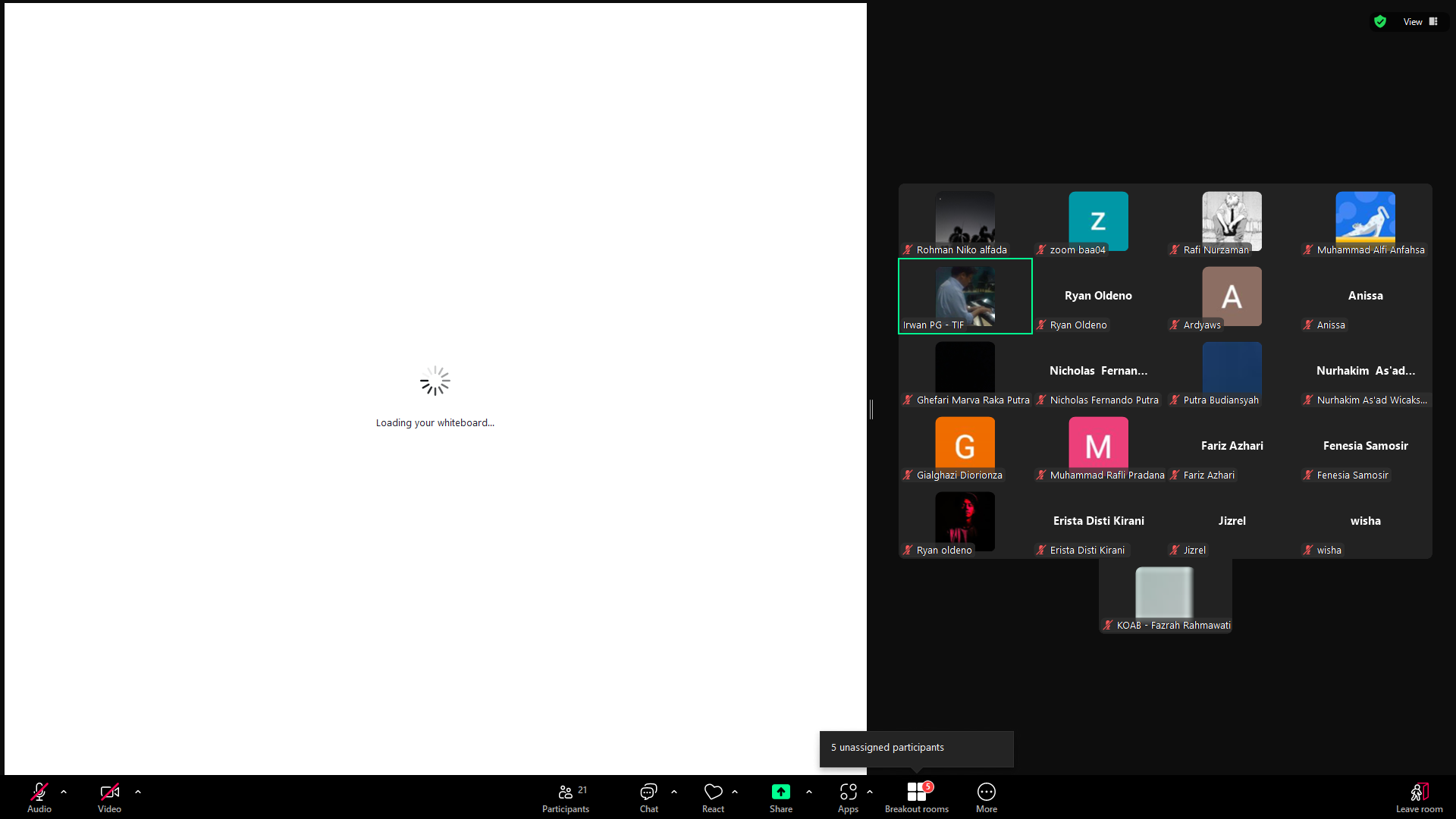
Task: Click muted mic icon on Fenesia Samosir
Action: [1308, 475]
